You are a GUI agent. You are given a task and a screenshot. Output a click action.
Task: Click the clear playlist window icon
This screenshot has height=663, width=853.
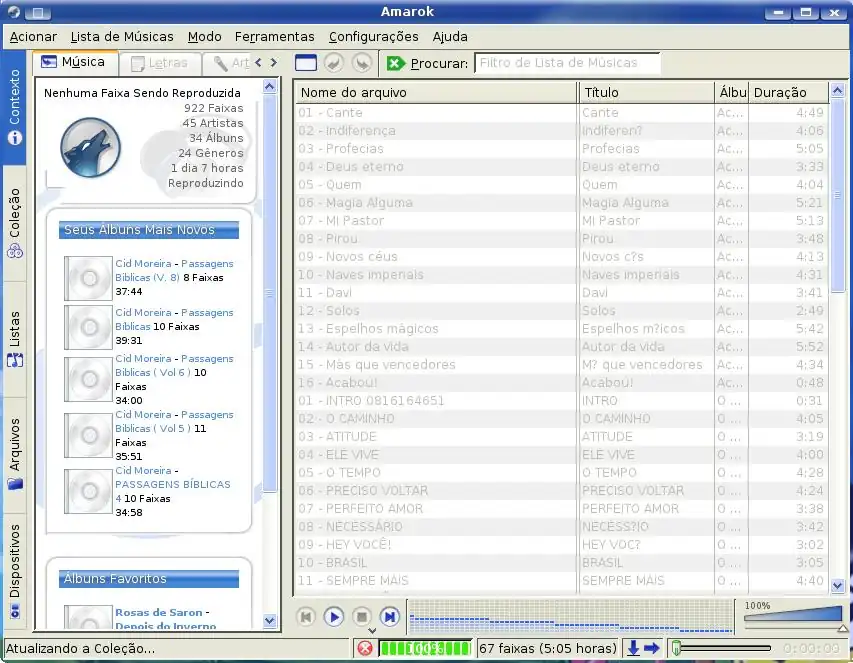(x=306, y=63)
